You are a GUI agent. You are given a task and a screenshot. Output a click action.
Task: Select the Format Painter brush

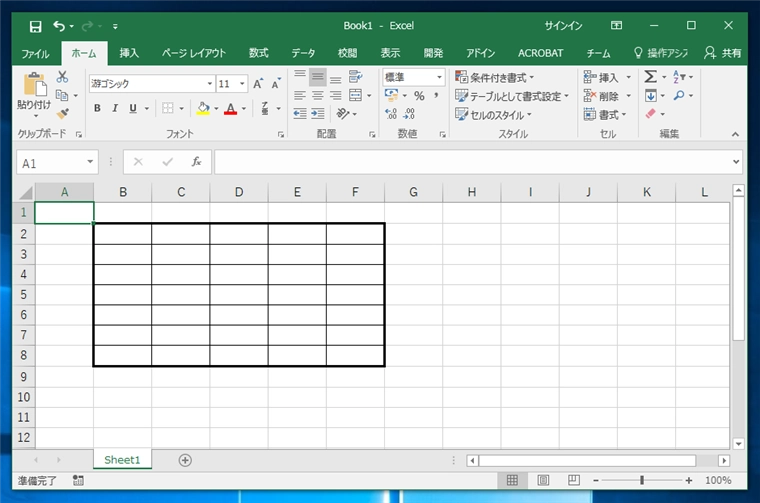pyautogui.click(x=62, y=113)
